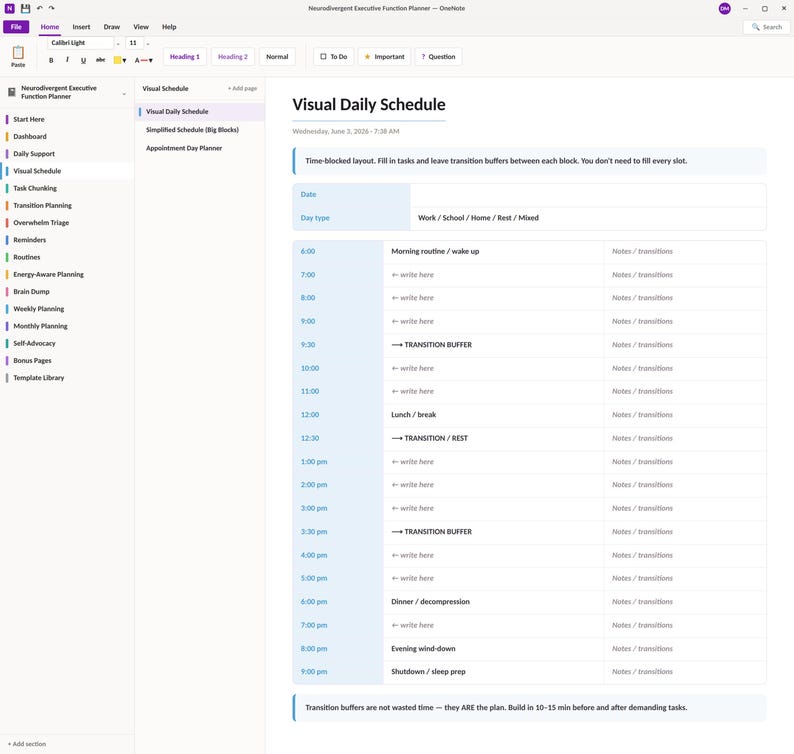Save the notebook with the floppy disk icon
This screenshot has width=794, height=754.
point(25,8)
